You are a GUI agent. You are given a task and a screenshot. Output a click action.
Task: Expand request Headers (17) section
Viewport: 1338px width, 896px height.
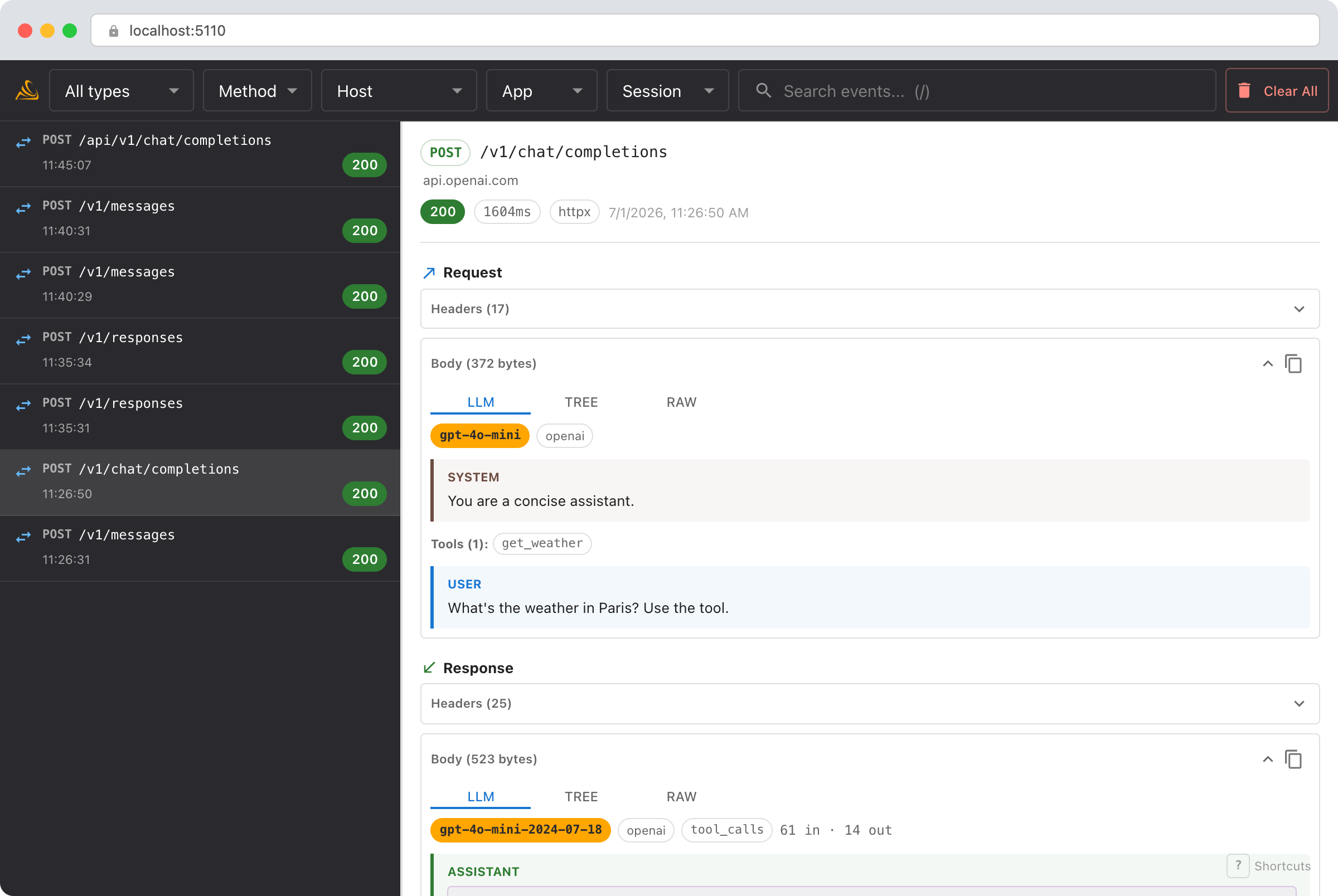[869, 309]
